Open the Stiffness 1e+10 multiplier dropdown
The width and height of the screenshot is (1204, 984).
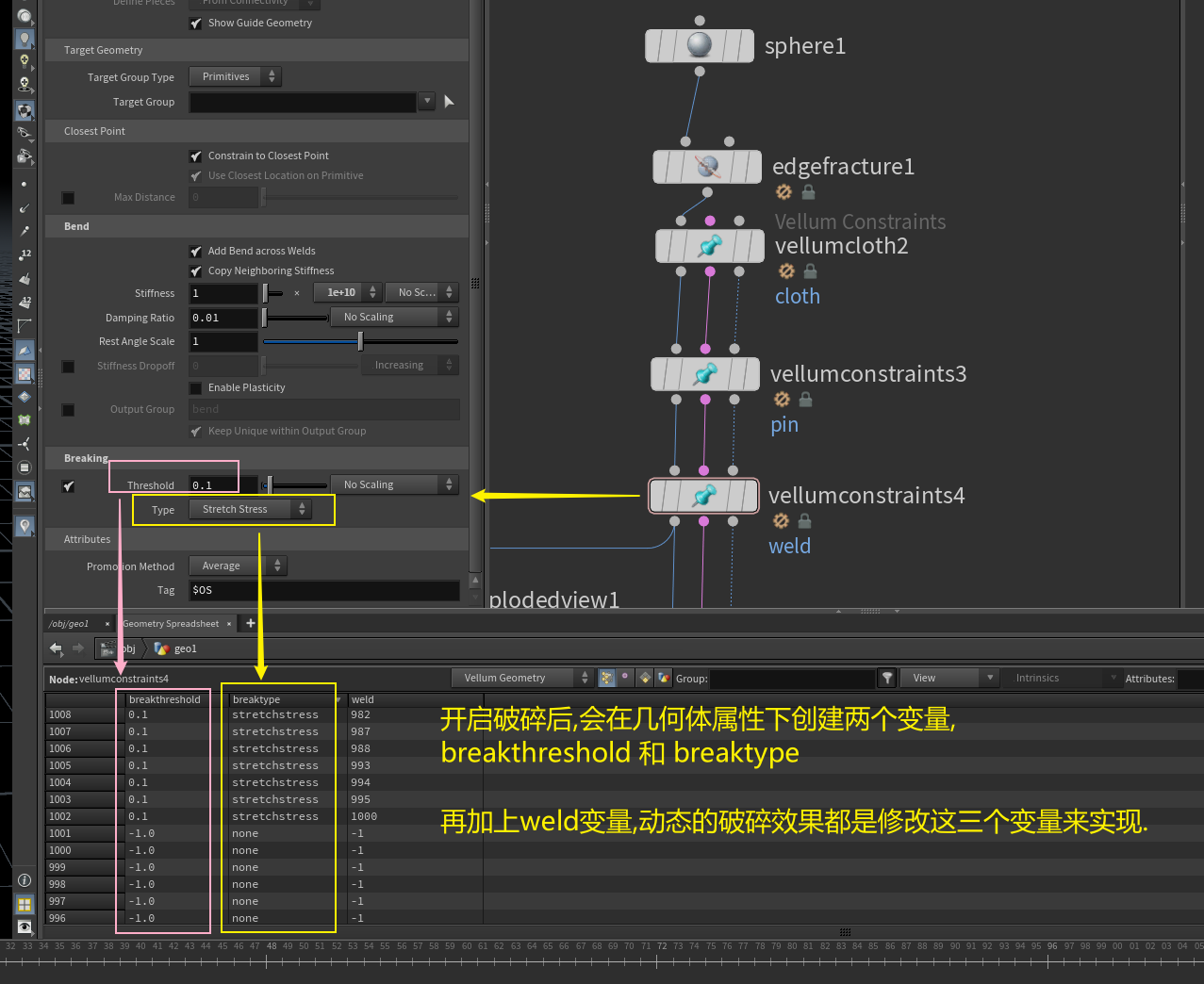point(348,293)
